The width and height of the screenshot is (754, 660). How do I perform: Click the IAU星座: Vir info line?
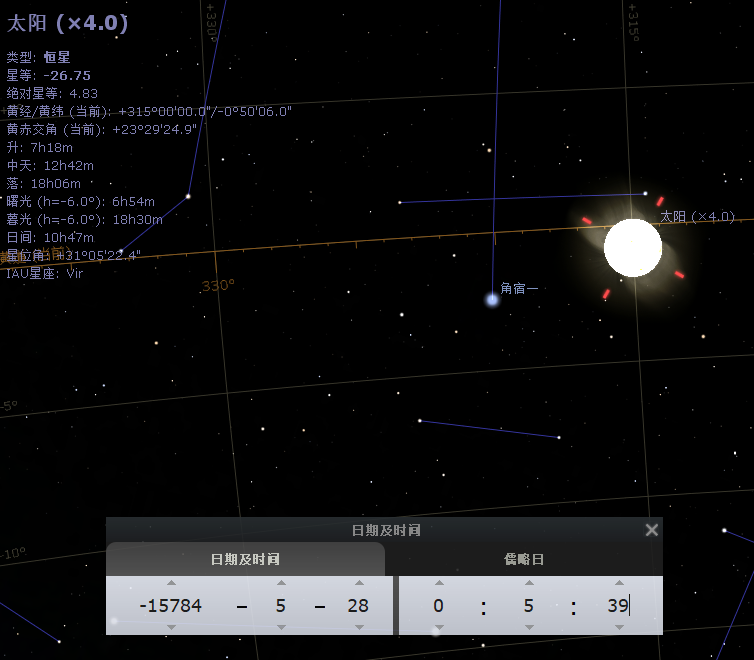point(45,274)
